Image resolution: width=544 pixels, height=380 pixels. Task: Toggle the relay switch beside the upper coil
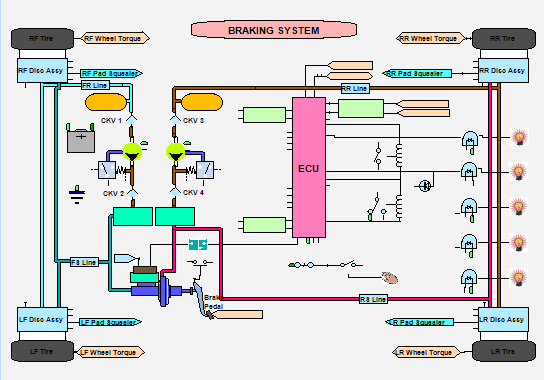pyautogui.click(x=378, y=156)
